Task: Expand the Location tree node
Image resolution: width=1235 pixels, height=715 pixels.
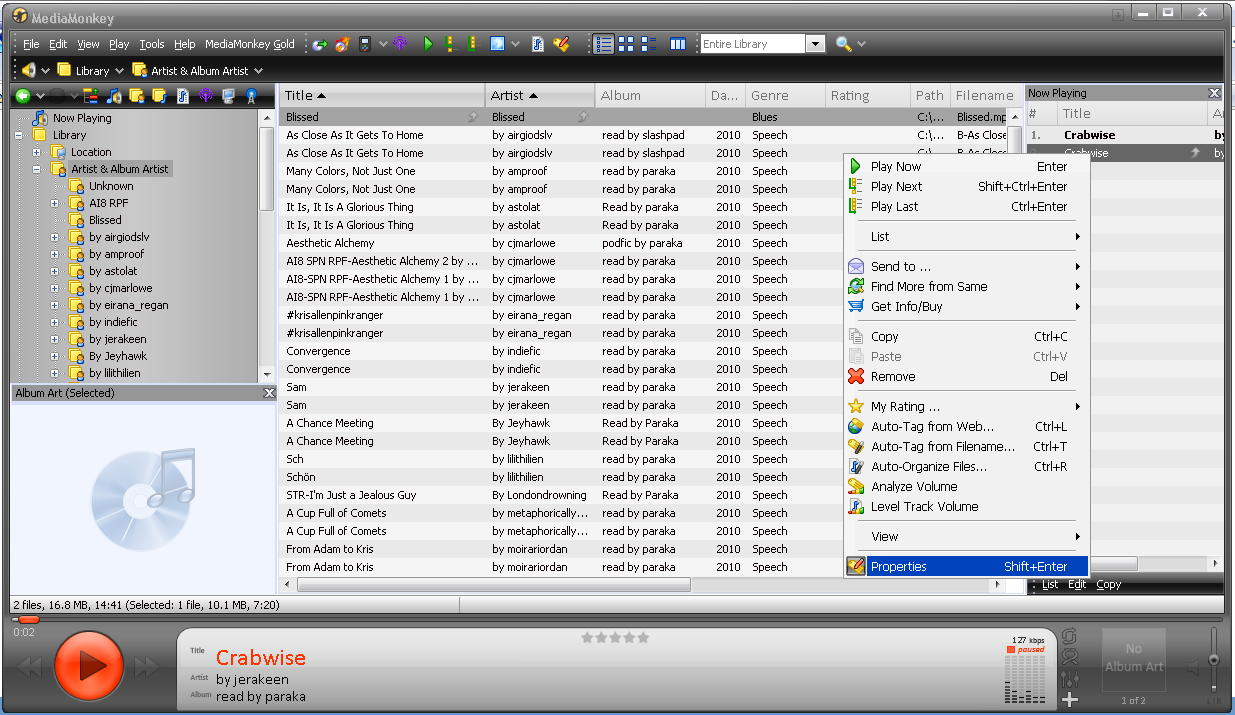Action: [37, 152]
